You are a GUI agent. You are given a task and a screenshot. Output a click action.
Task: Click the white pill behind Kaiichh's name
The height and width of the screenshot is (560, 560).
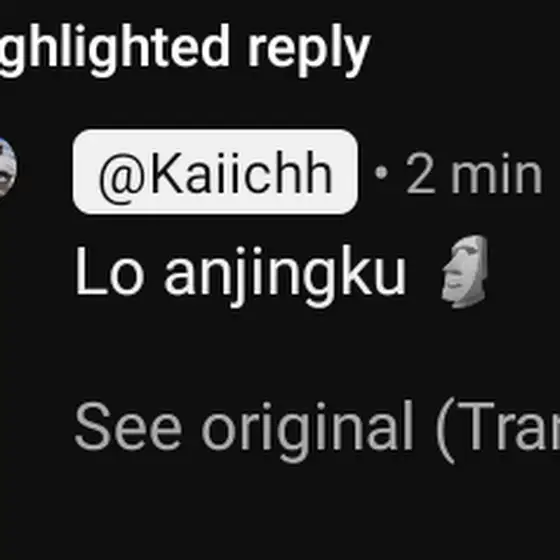(215, 172)
